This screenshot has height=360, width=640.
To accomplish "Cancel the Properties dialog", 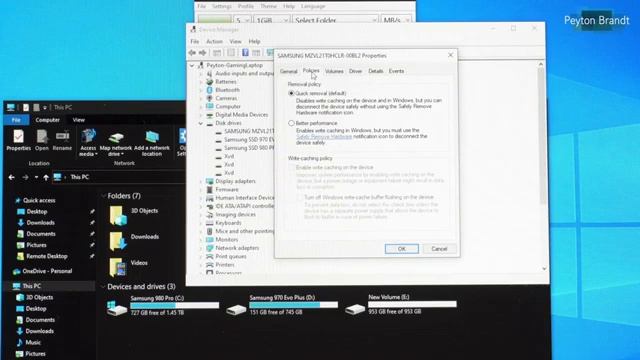I will click(x=439, y=249).
